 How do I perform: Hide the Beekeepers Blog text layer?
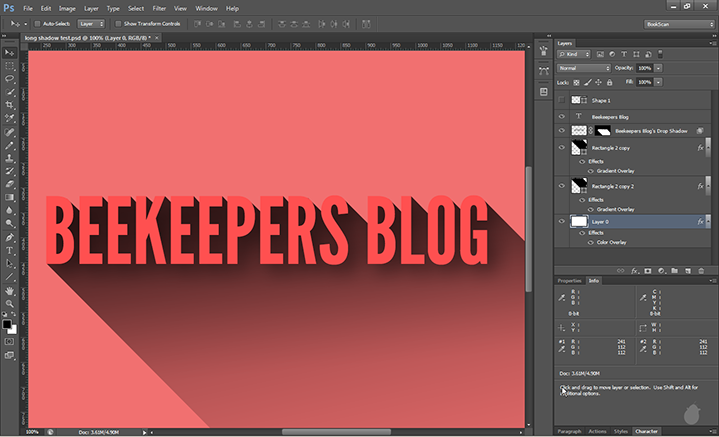561,116
